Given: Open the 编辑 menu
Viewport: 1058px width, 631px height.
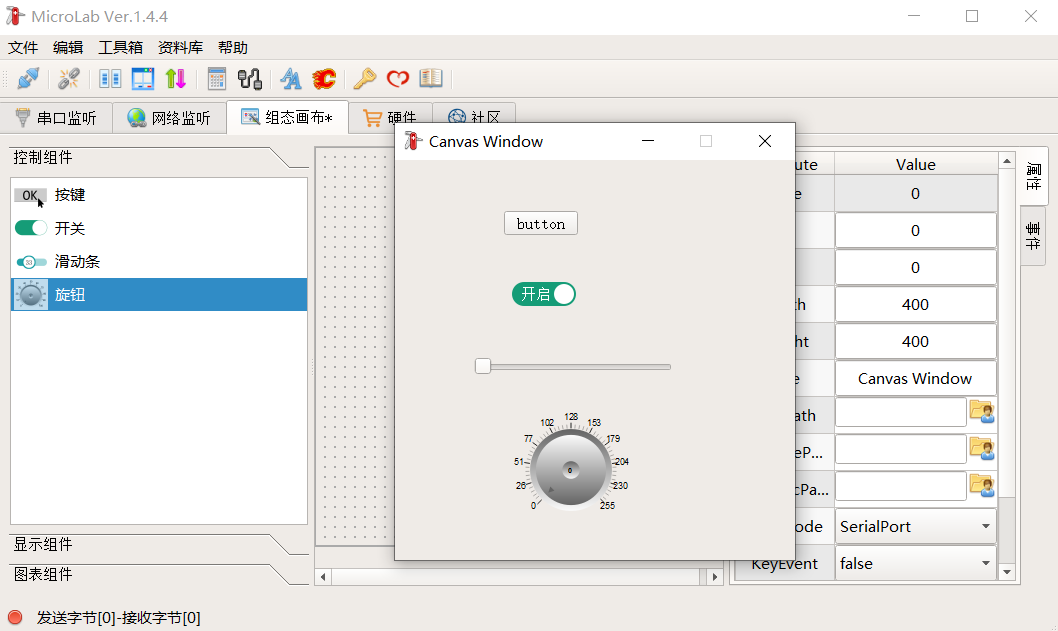Looking at the screenshot, I should point(68,48).
